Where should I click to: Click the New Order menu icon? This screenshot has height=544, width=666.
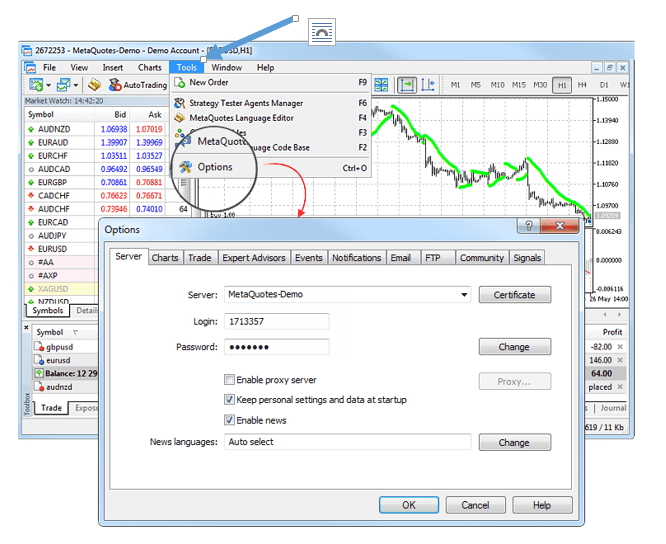point(180,82)
